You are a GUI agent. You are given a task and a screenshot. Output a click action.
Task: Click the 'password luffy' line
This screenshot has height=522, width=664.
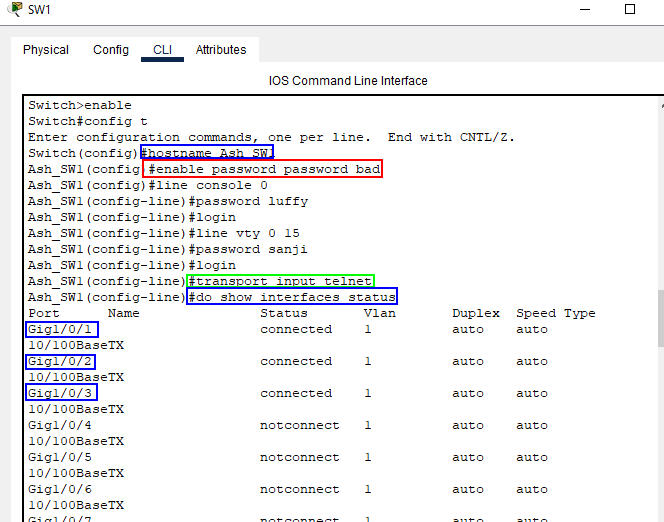click(252, 201)
